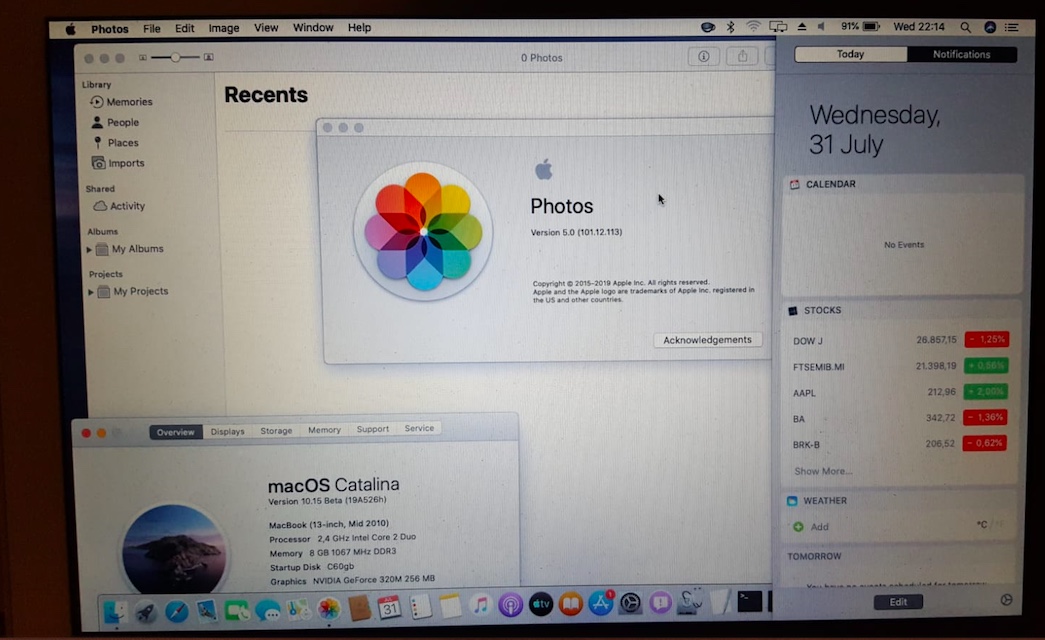
Task: Click the DOW J stock row
Action: (x=900, y=340)
